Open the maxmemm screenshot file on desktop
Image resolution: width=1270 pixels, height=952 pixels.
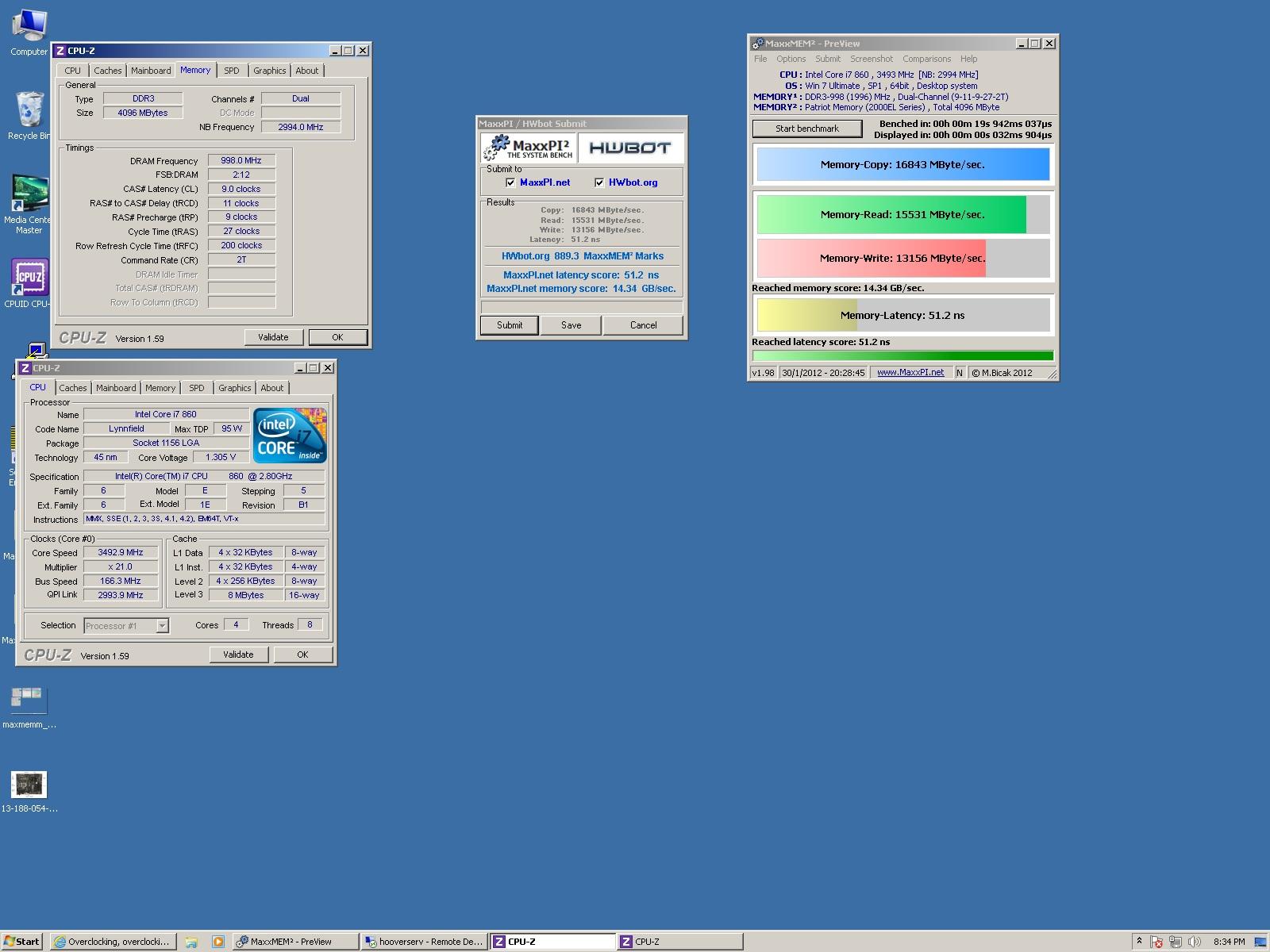(29, 707)
